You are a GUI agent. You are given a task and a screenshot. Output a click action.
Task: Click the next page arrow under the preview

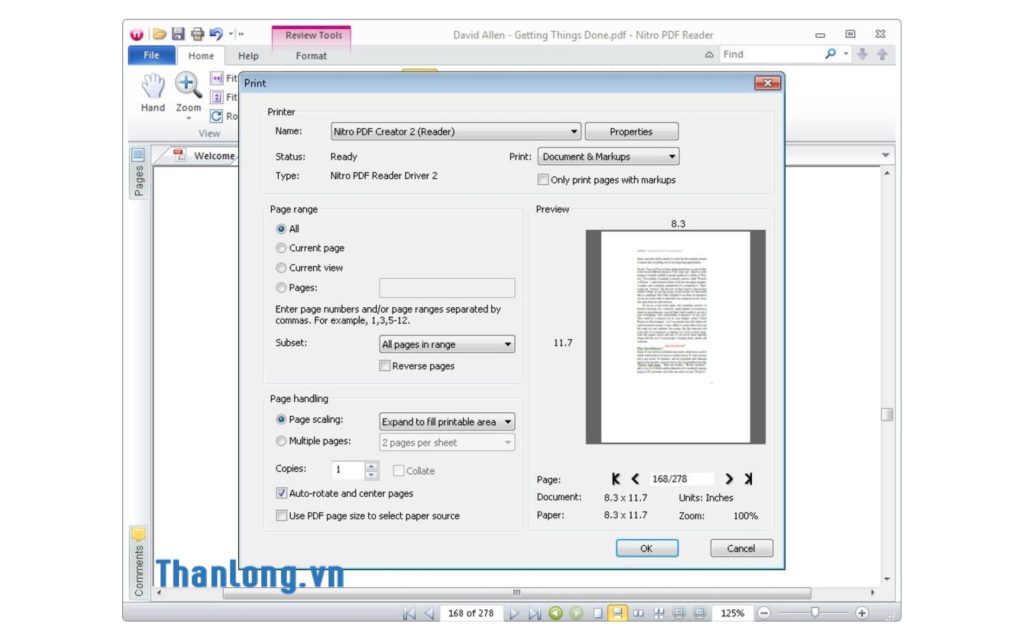(730, 479)
